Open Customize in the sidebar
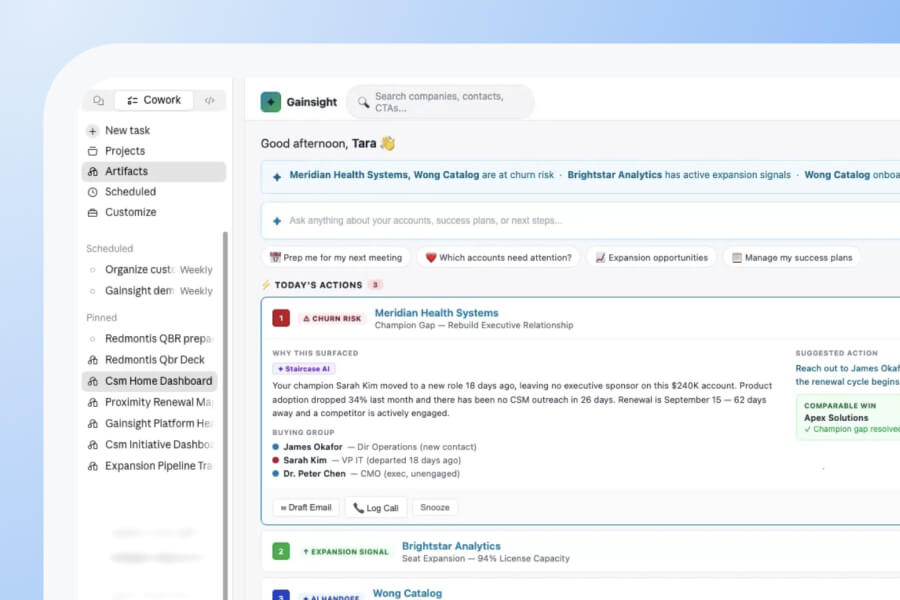The image size is (900, 600). point(154,212)
